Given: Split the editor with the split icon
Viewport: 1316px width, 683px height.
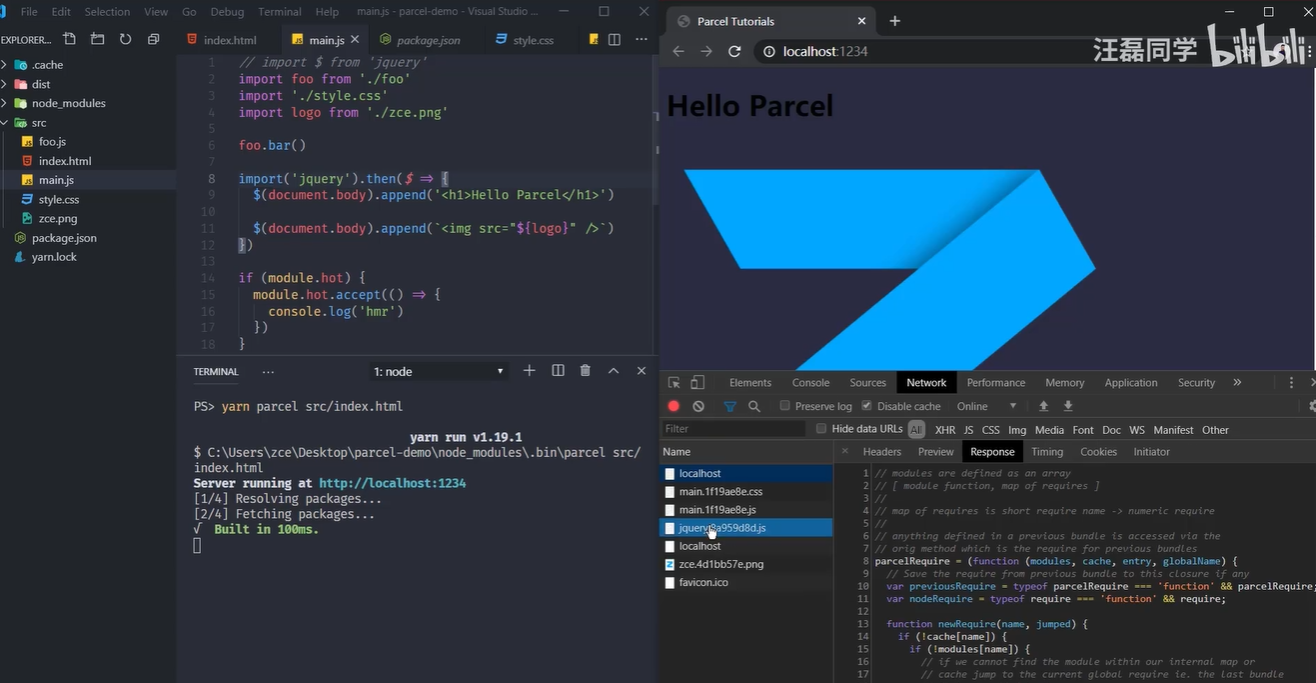Looking at the screenshot, I should 614,39.
